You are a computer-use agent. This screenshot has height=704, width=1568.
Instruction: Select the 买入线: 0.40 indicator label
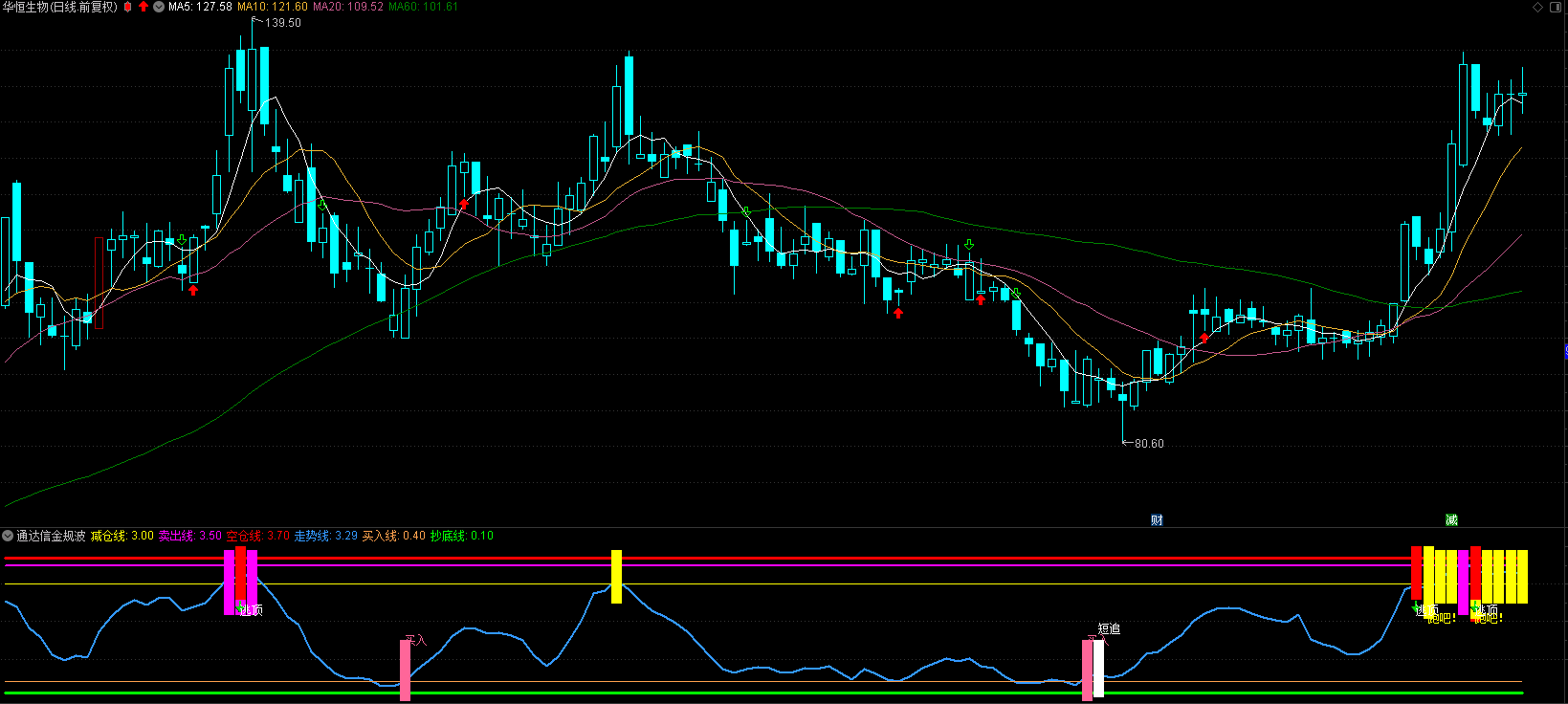coord(394,536)
